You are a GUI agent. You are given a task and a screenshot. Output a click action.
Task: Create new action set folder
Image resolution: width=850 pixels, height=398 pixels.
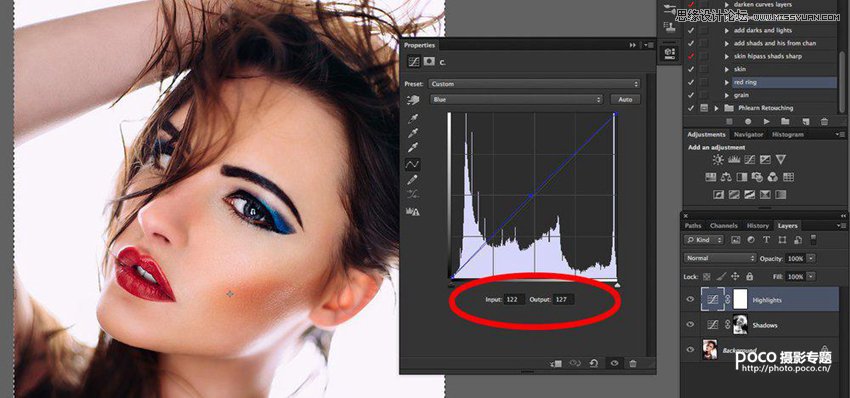(785, 121)
